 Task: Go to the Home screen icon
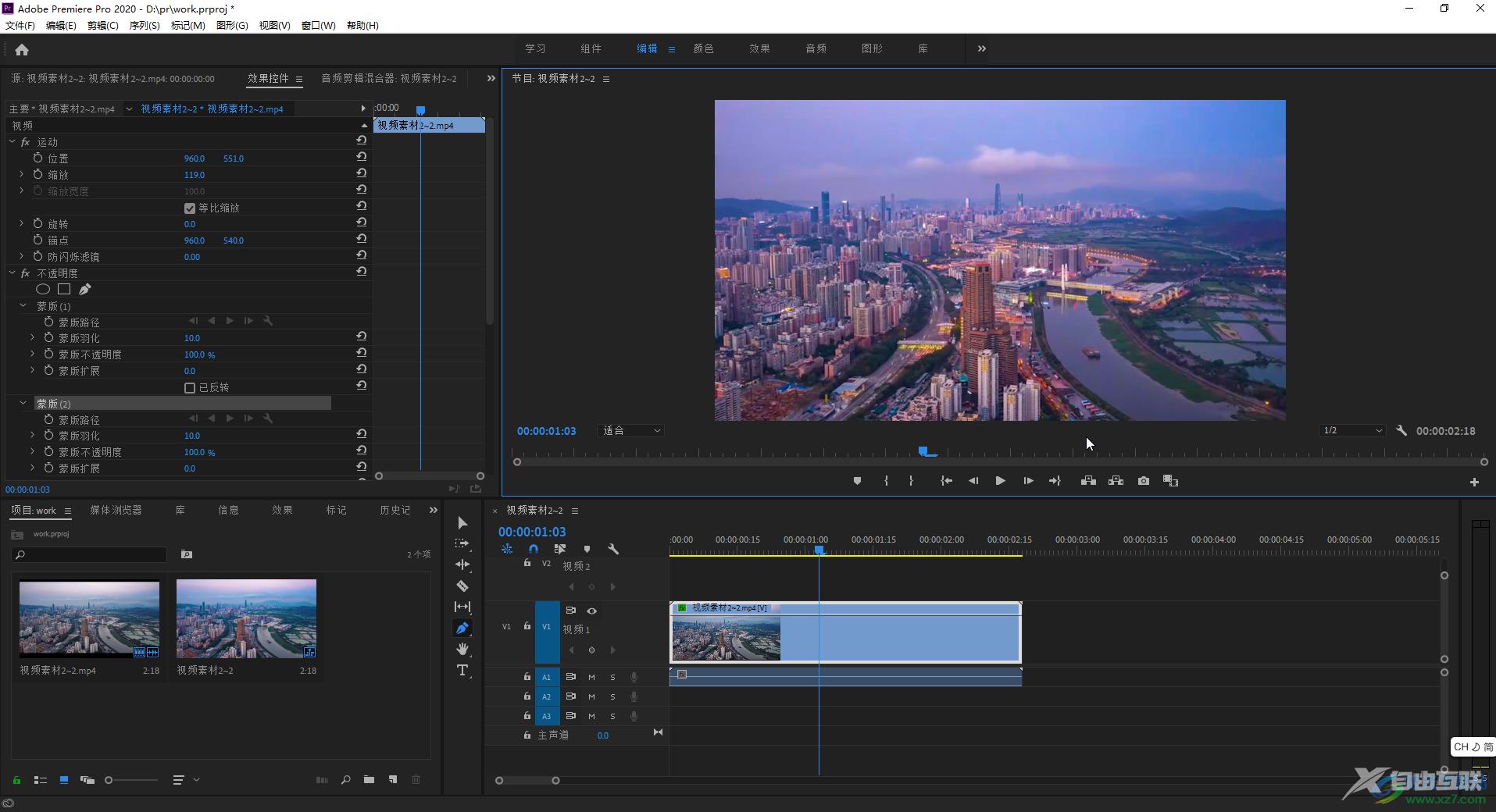pos(22,49)
